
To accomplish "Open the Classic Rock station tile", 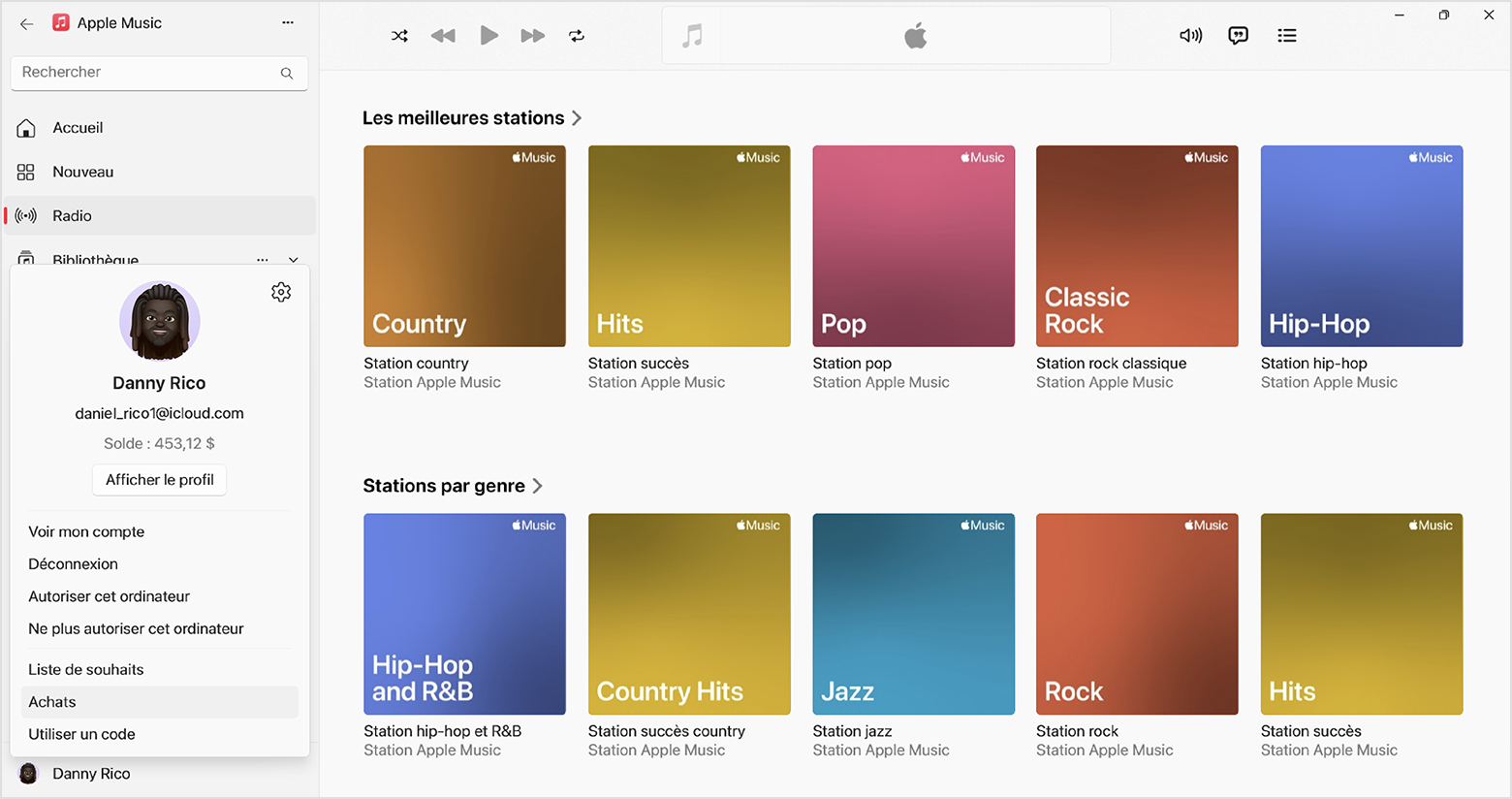I will [1137, 246].
